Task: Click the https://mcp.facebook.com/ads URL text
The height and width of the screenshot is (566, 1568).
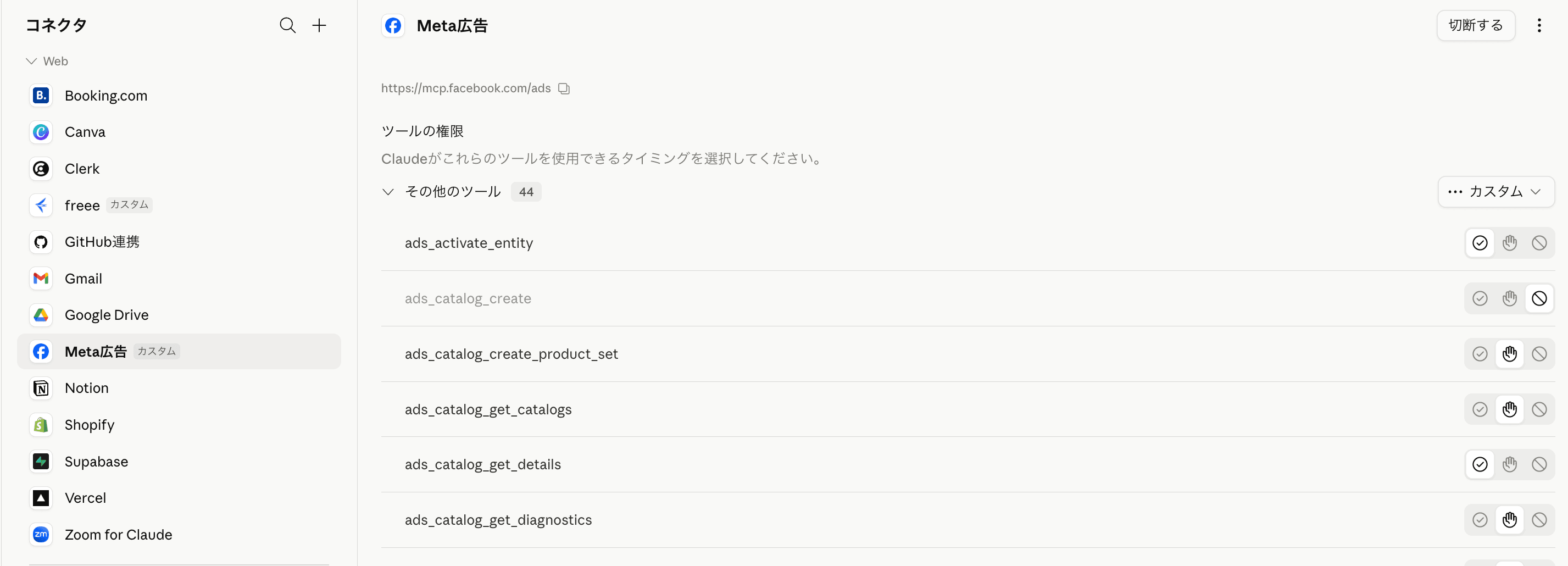Action: (x=466, y=88)
